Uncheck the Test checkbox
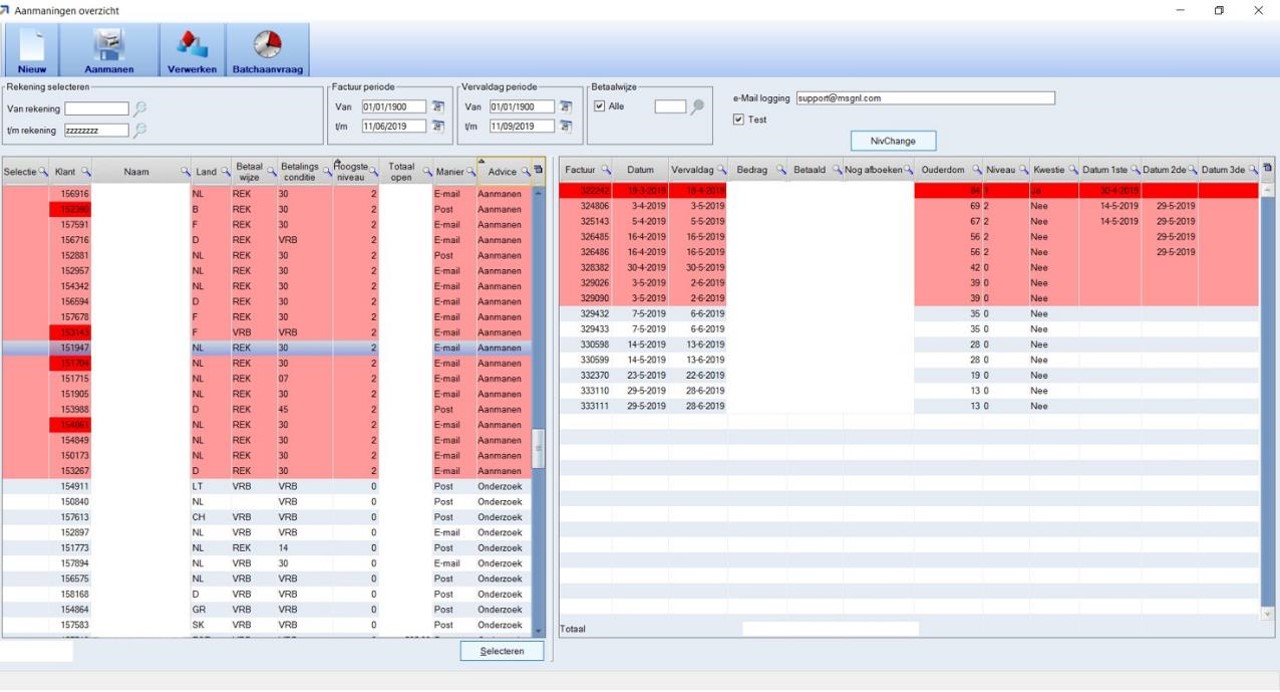 click(738, 119)
